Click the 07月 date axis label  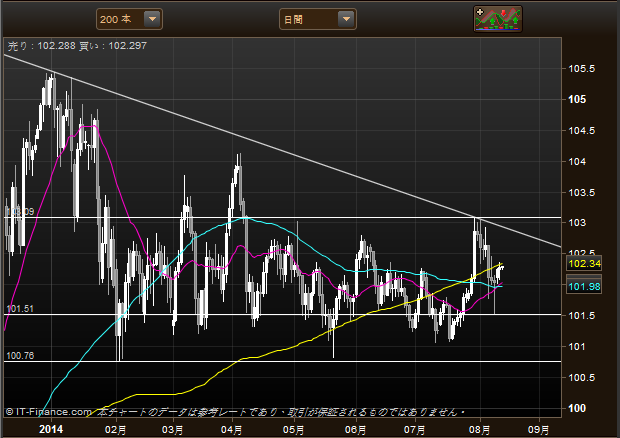414,430
